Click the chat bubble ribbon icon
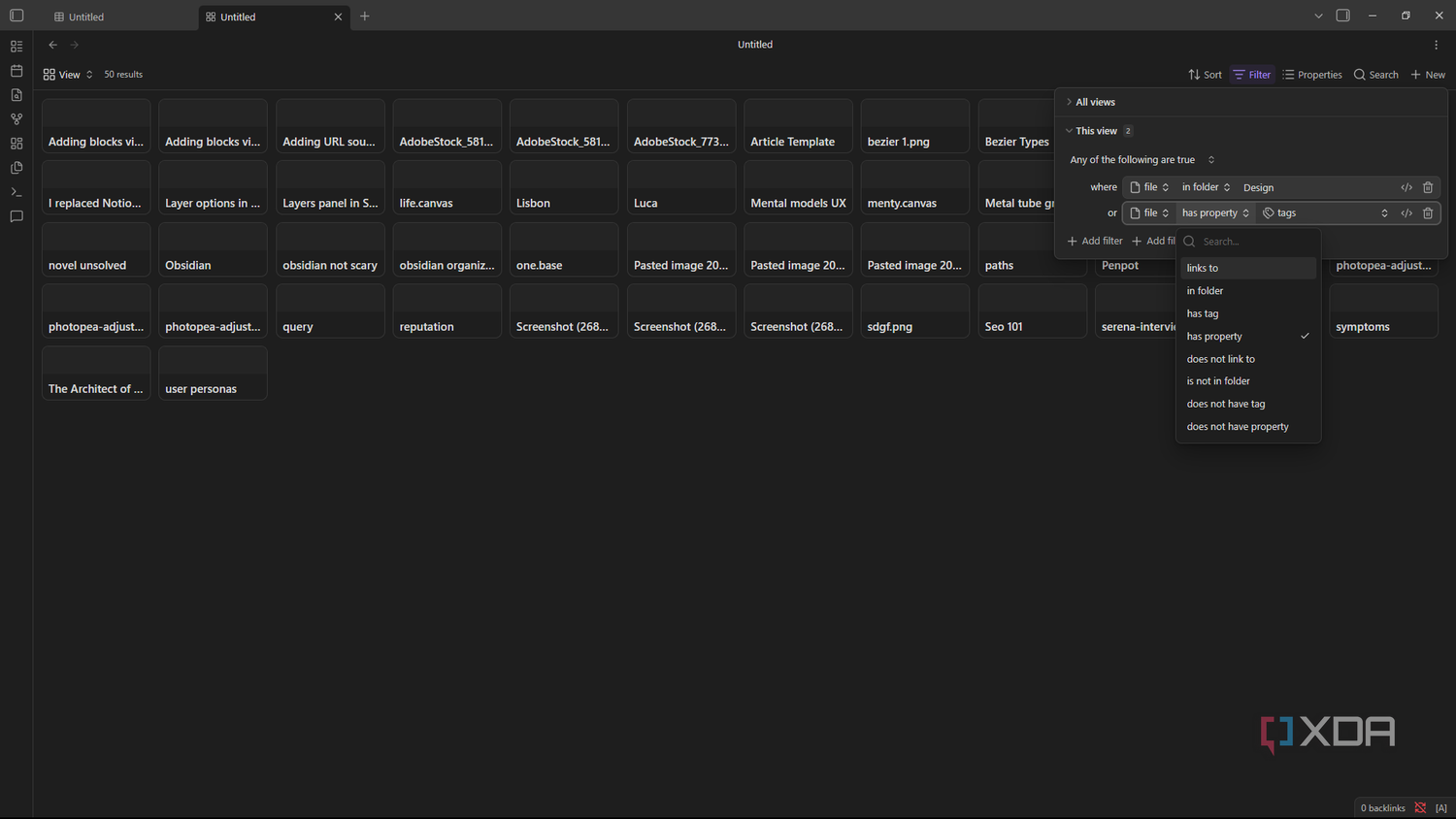Viewport: 1456px width, 819px height. click(17, 216)
